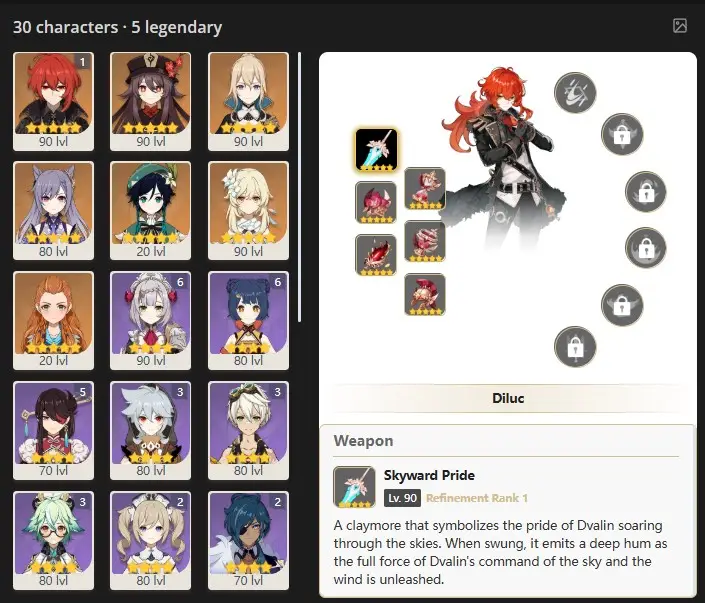Click the bottom locked constellation icon
This screenshot has width=705, height=603.
point(575,347)
